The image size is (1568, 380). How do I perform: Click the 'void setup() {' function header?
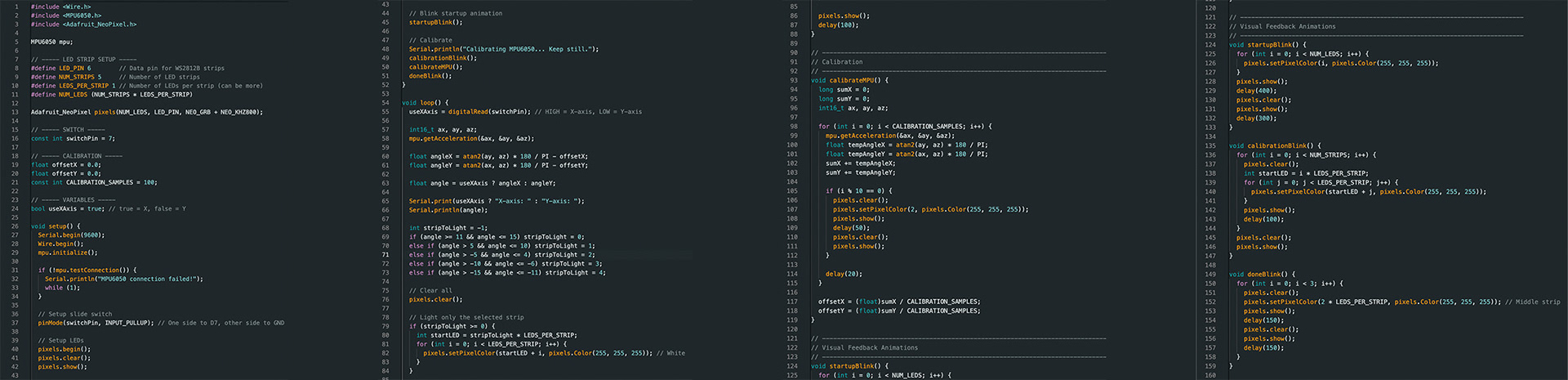click(x=56, y=226)
